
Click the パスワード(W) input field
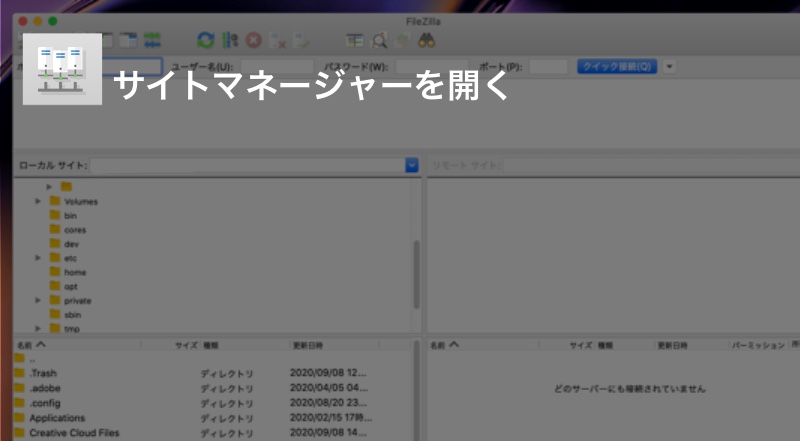point(432,66)
